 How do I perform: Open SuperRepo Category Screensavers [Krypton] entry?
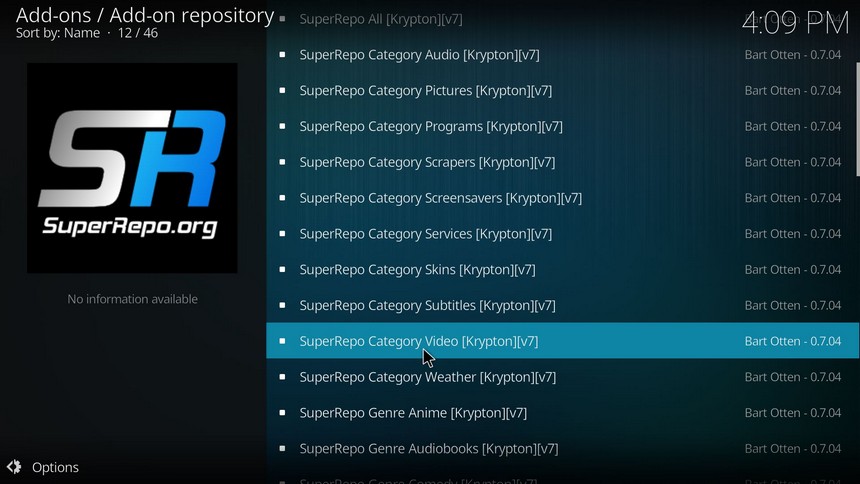562,198
